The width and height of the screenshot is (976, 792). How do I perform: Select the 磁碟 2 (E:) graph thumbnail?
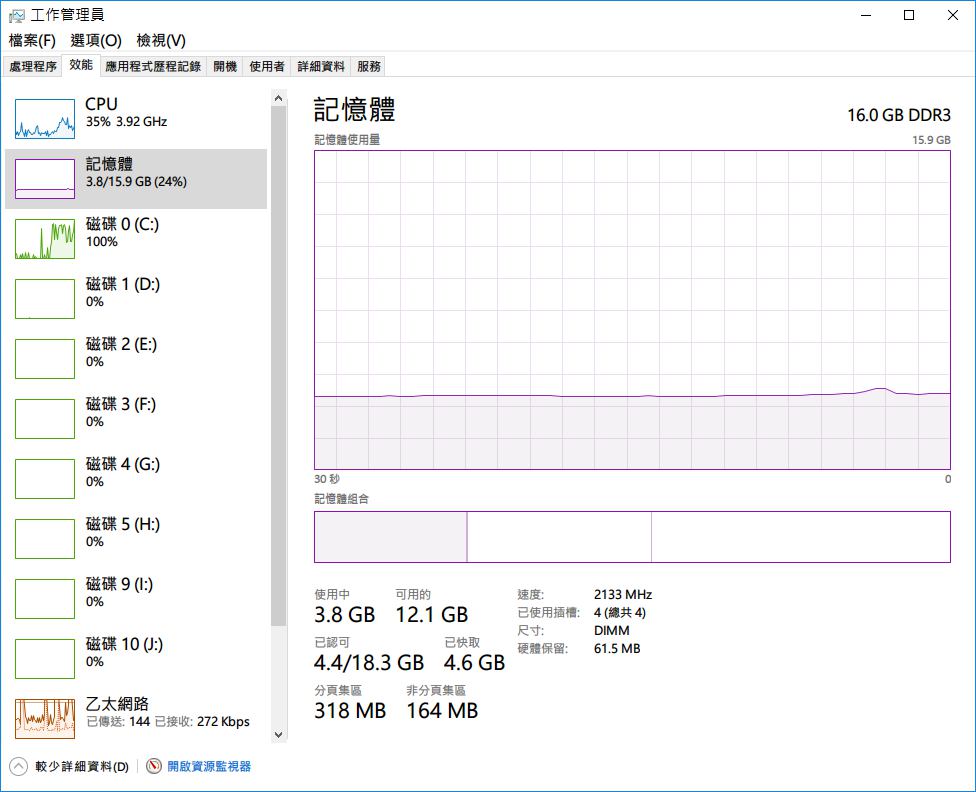45,359
